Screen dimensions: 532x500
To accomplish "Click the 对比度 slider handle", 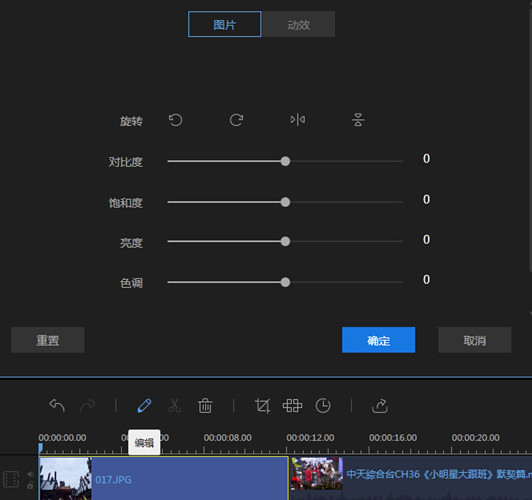I will [285, 161].
